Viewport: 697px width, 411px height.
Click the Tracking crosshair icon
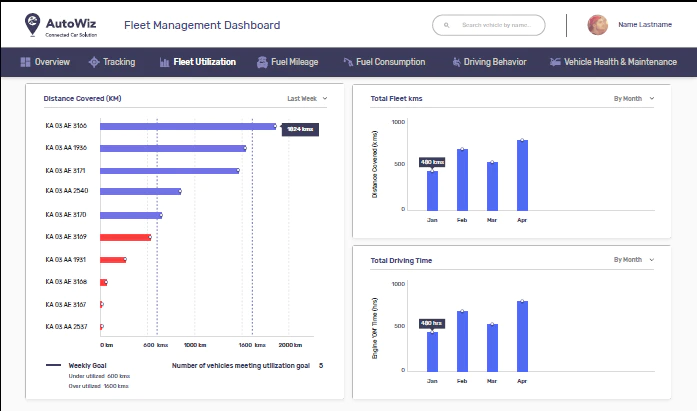click(x=94, y=62)
